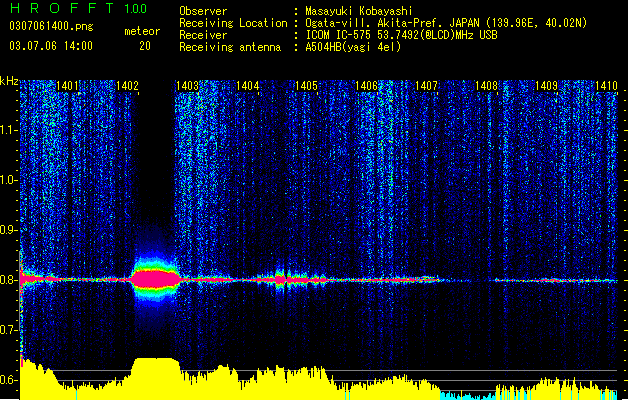
Task: Click the 1407 time marker
Action: pyautogui.click(x=426, y=86)
